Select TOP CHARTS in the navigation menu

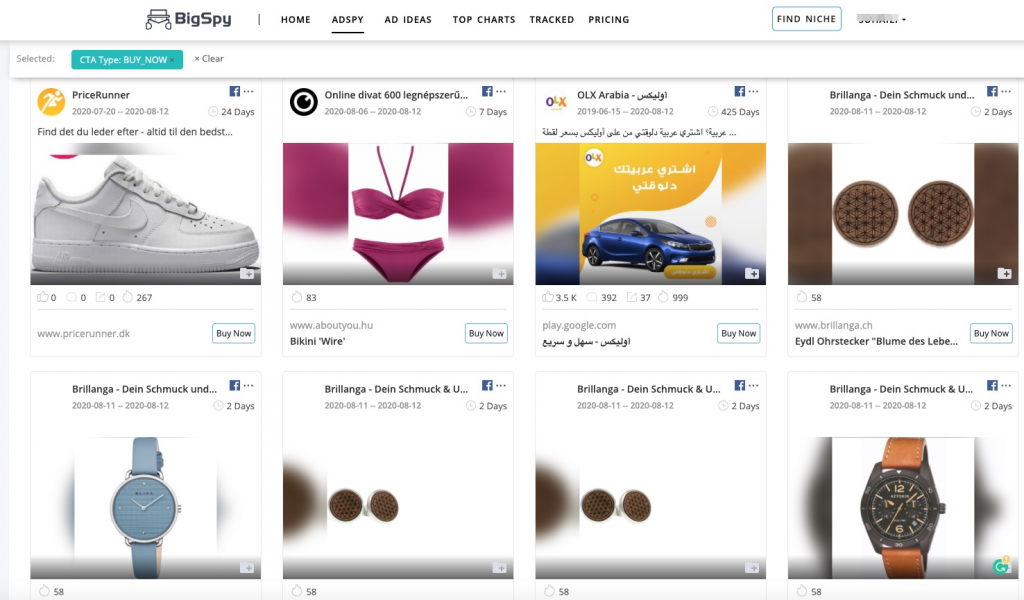(x=483, y=19)
